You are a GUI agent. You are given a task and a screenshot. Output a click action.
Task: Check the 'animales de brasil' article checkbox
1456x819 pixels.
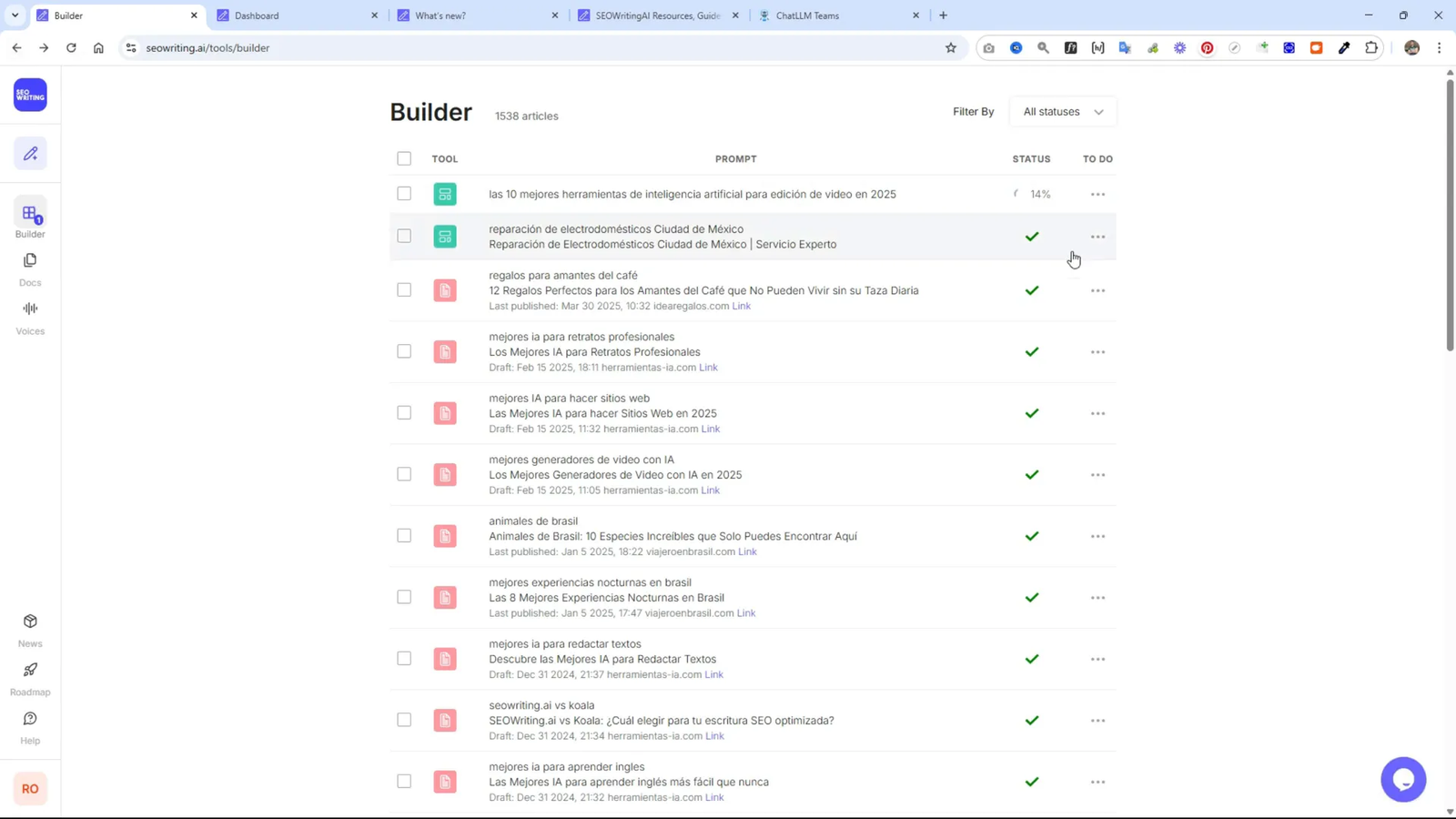click(403, 535)
